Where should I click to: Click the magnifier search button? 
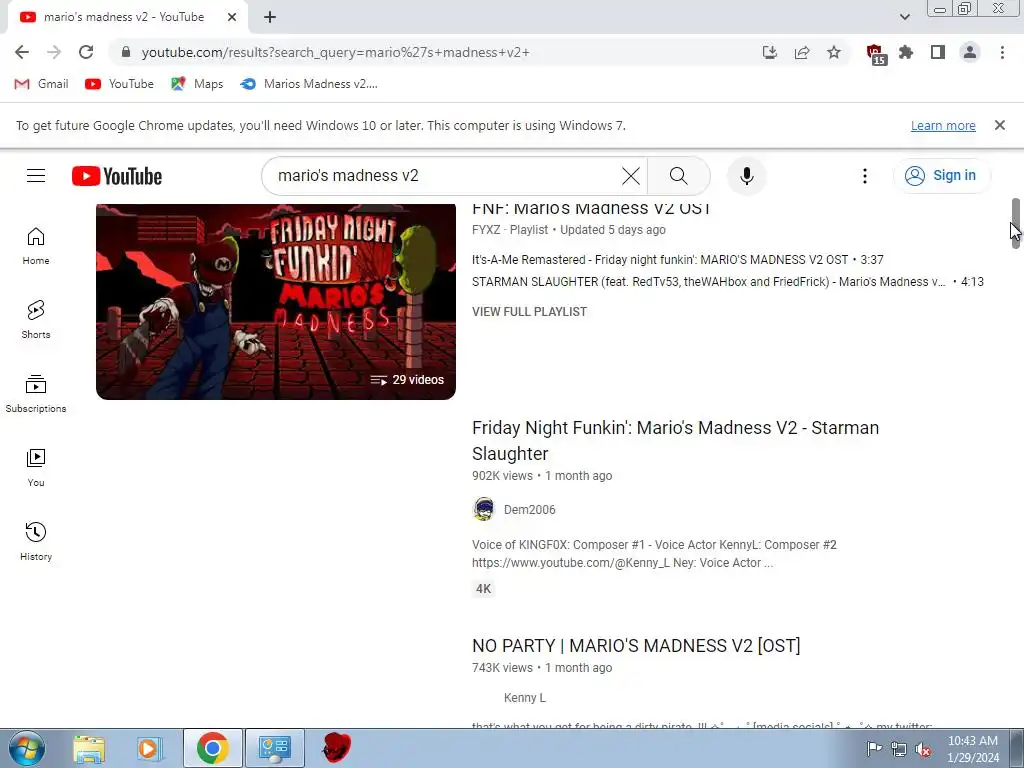pyautogui.click(x=679, y=176)
